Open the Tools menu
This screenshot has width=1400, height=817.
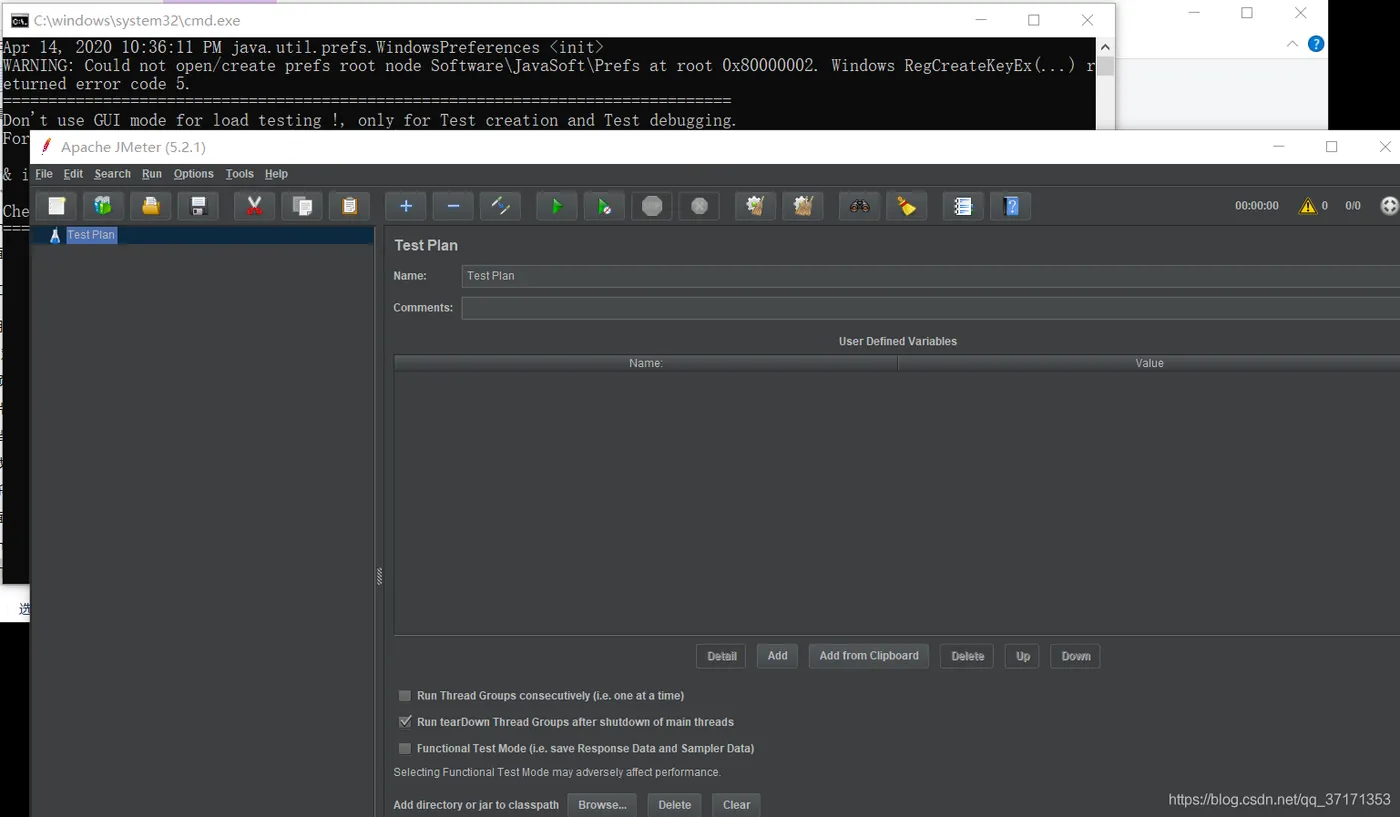click(239, 174)
